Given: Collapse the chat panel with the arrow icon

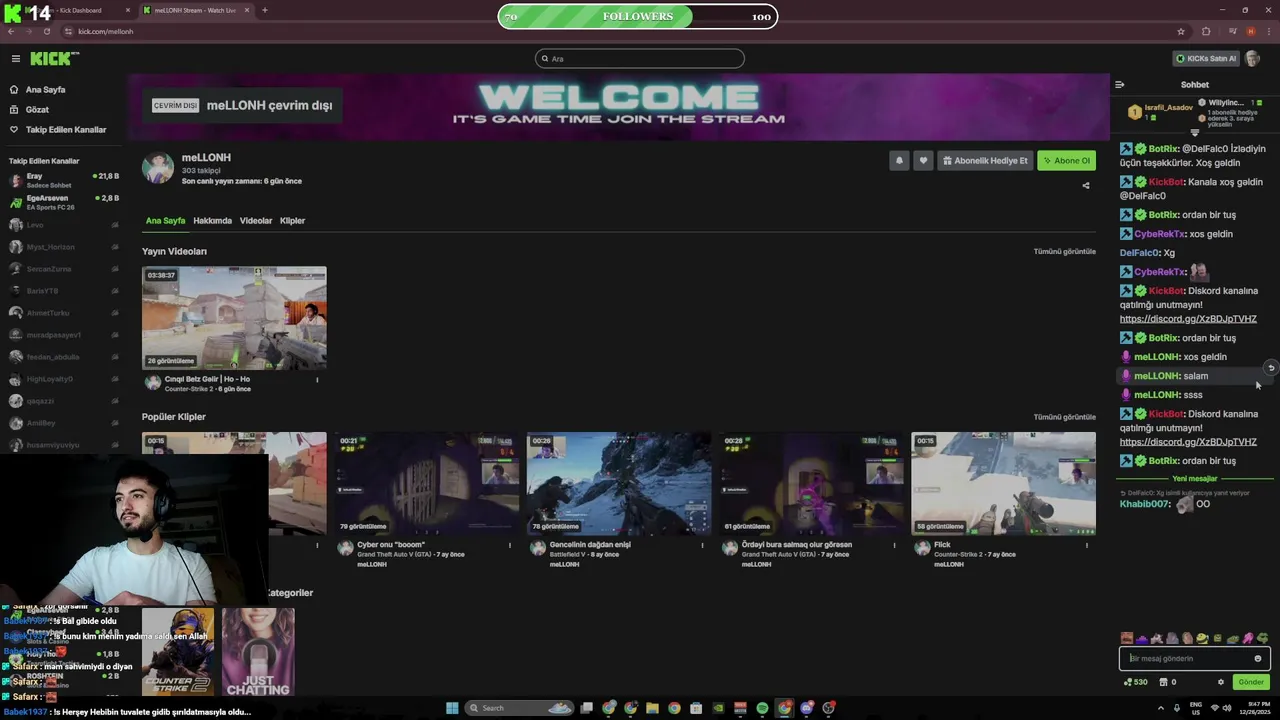Looking at the screenshot, I should coord(1120,85).
